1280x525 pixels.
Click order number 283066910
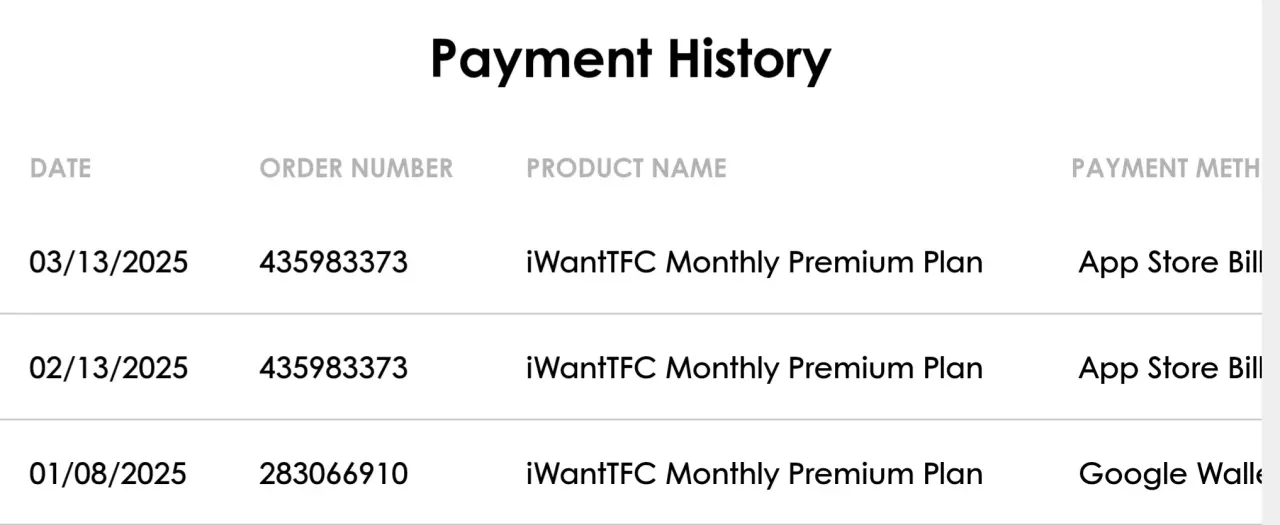point(333,473)
